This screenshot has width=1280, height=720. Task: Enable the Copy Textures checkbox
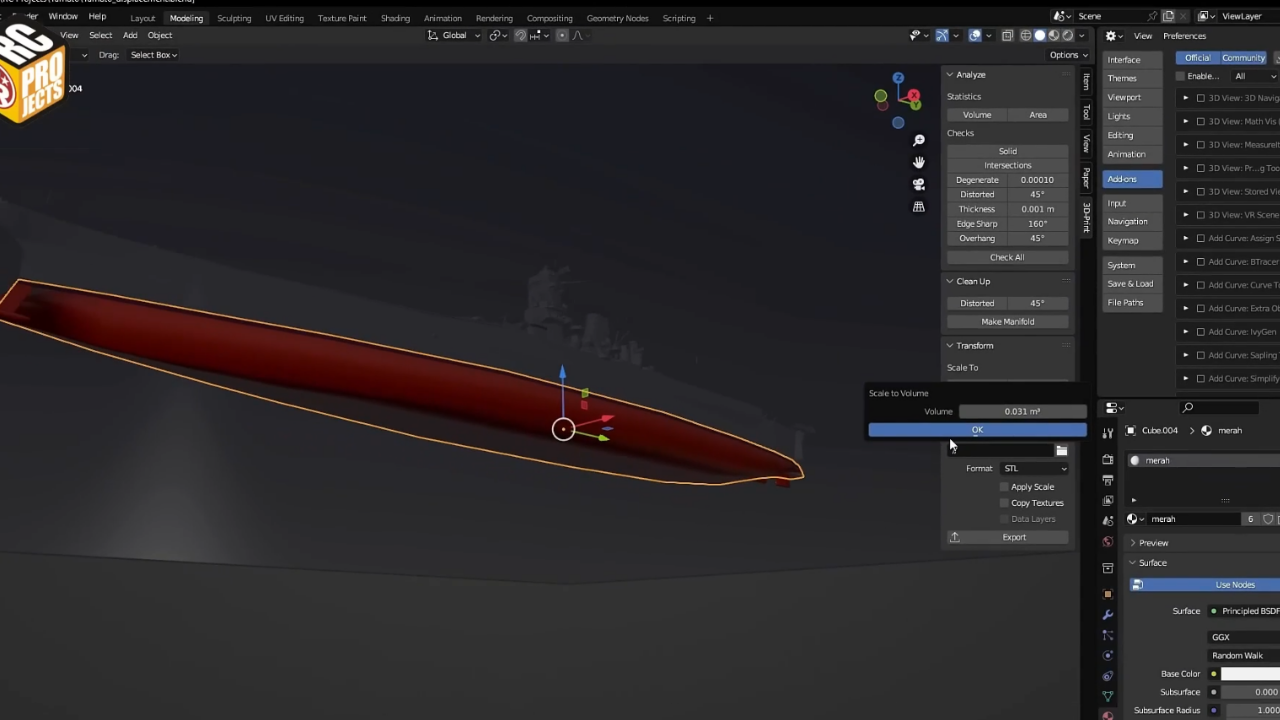(1004, 503)
